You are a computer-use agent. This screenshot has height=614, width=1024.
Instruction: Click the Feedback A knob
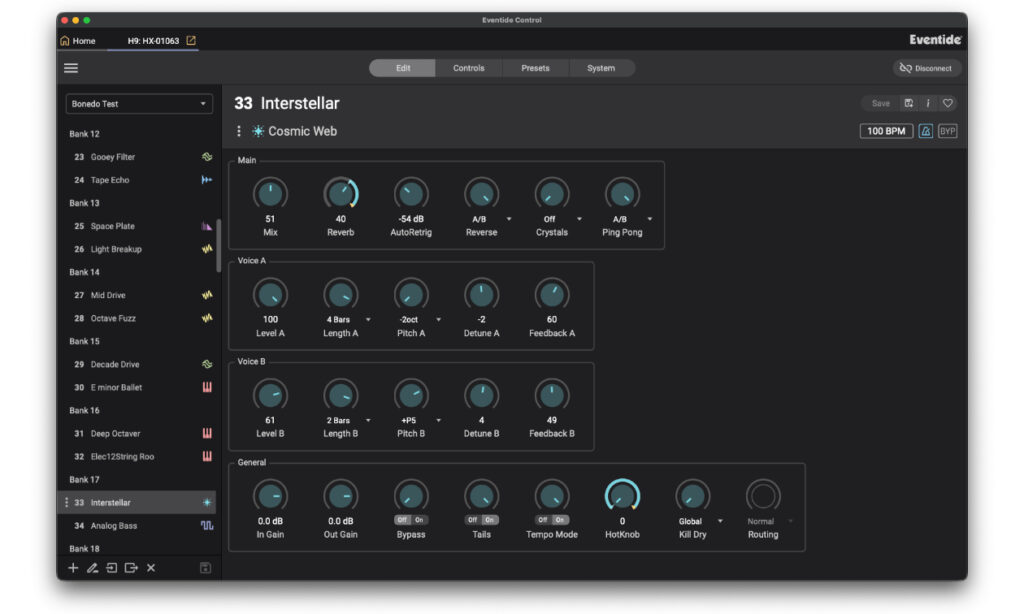click(x=552, y=295)
